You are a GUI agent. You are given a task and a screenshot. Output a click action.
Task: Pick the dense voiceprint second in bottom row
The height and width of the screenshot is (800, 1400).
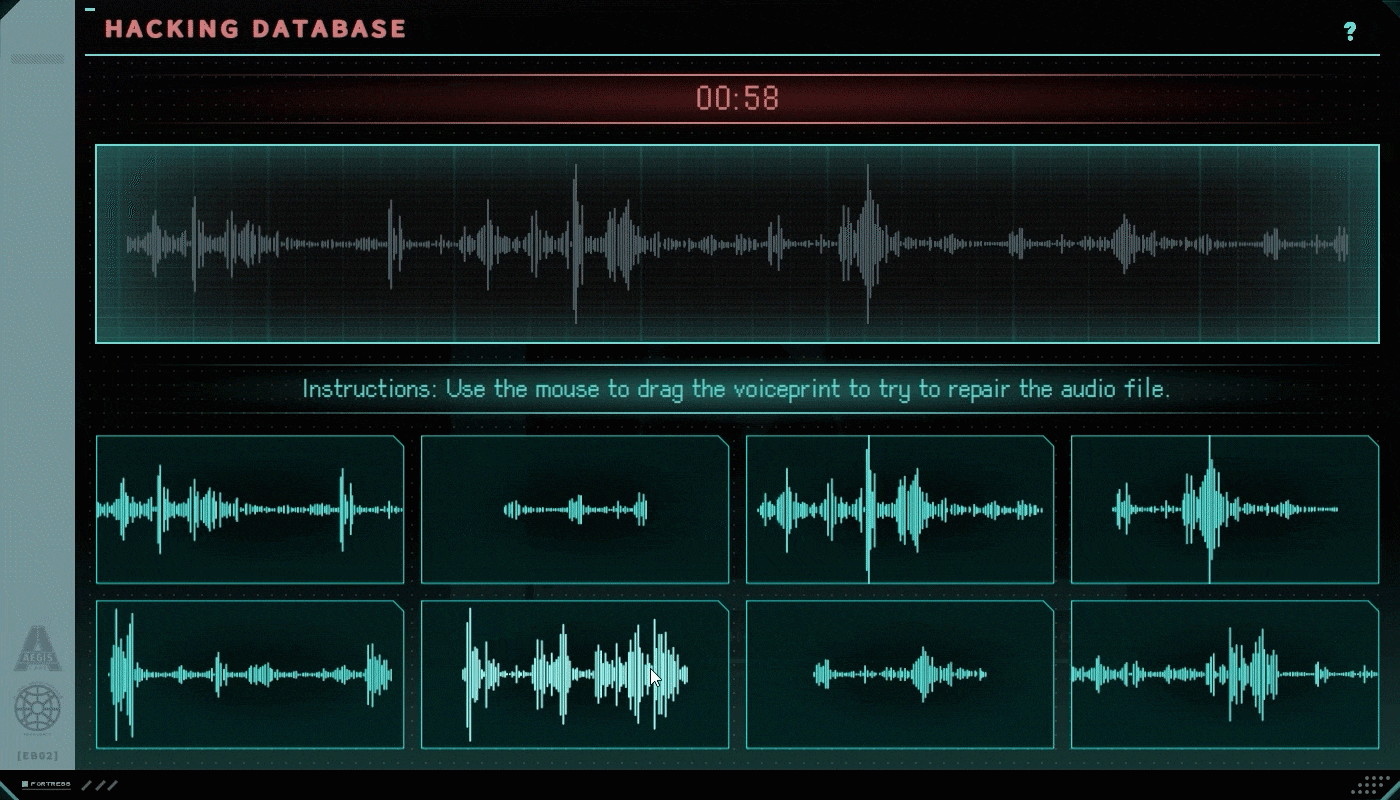tap(575, 674)
